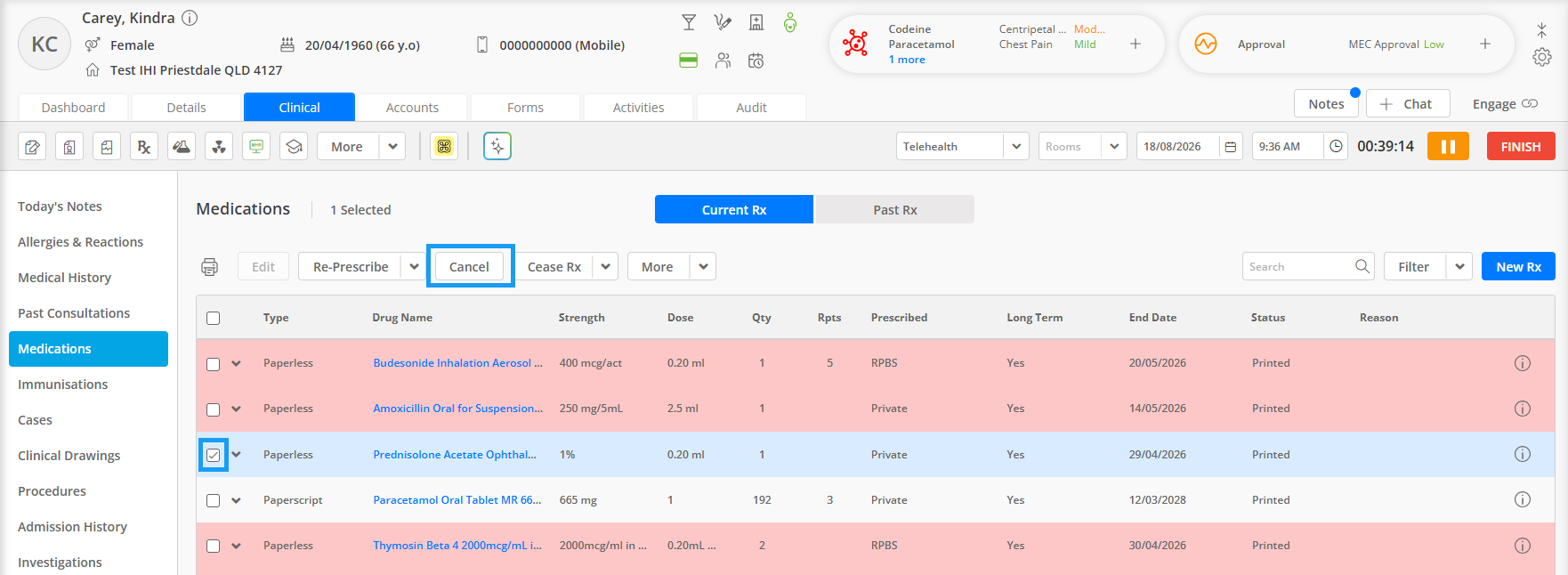Click the calendar icon beside 18/08/2026
The height and width of the screenshot is (575, 1568).
[x=1231, y=147]
